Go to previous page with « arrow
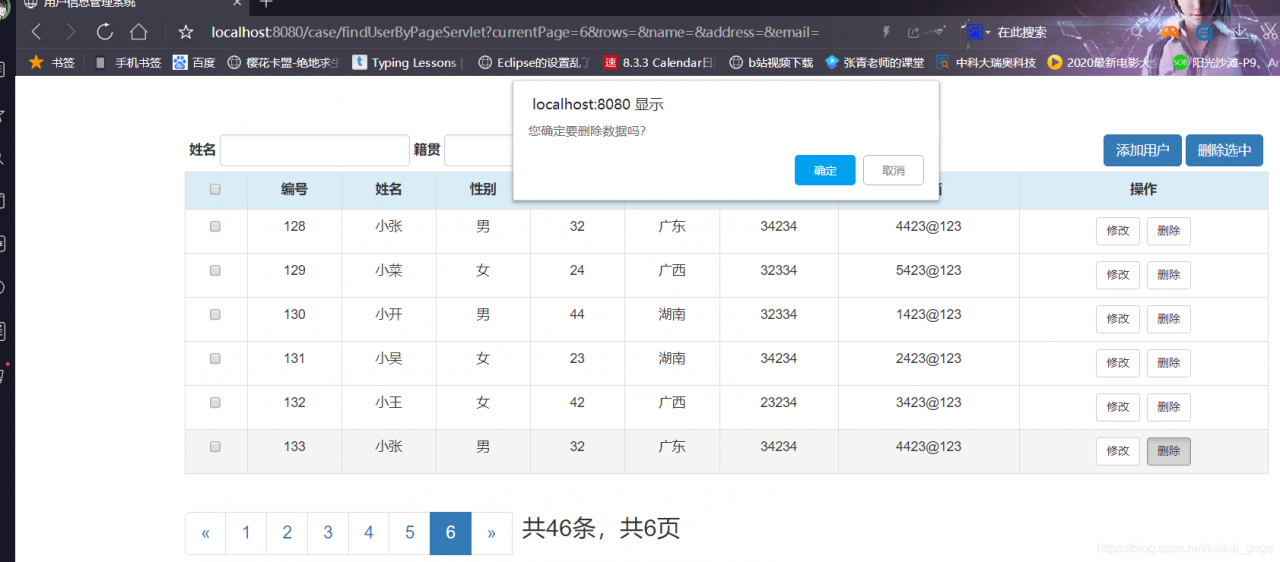 click(x=205, y=533)
